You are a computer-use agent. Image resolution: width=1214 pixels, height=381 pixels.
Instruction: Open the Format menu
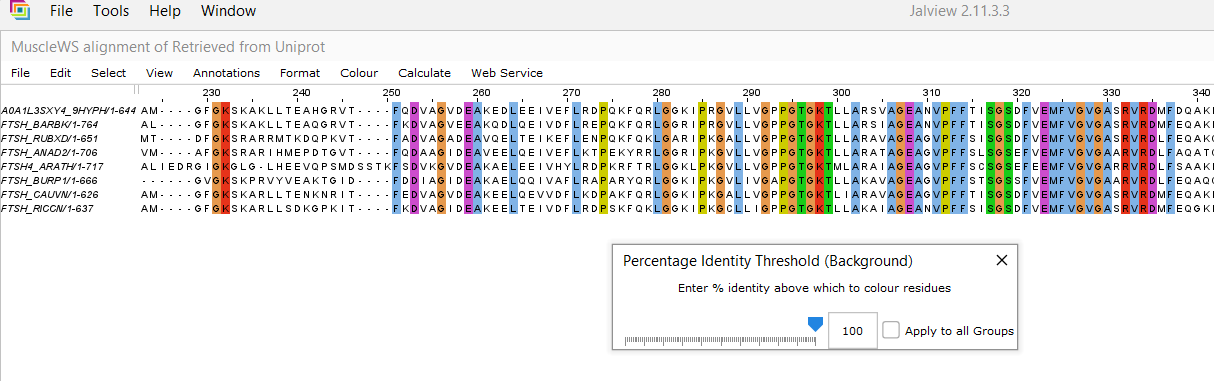[300, 73]
